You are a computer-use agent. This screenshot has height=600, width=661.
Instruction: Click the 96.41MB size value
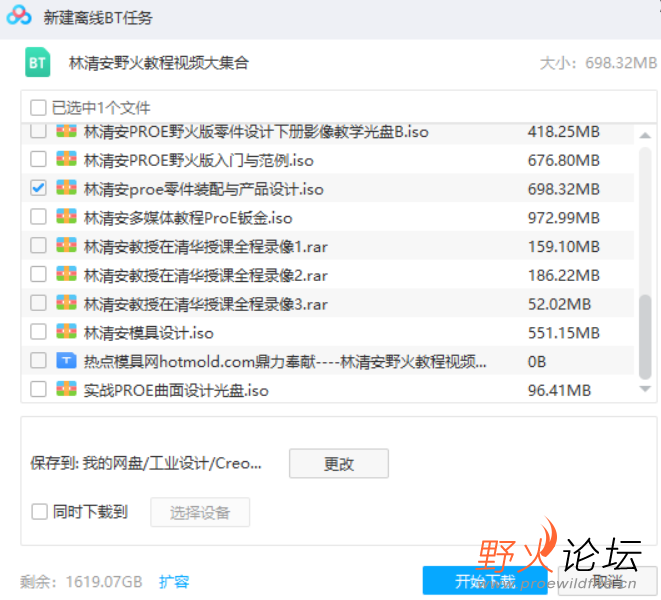click(559, 390)
